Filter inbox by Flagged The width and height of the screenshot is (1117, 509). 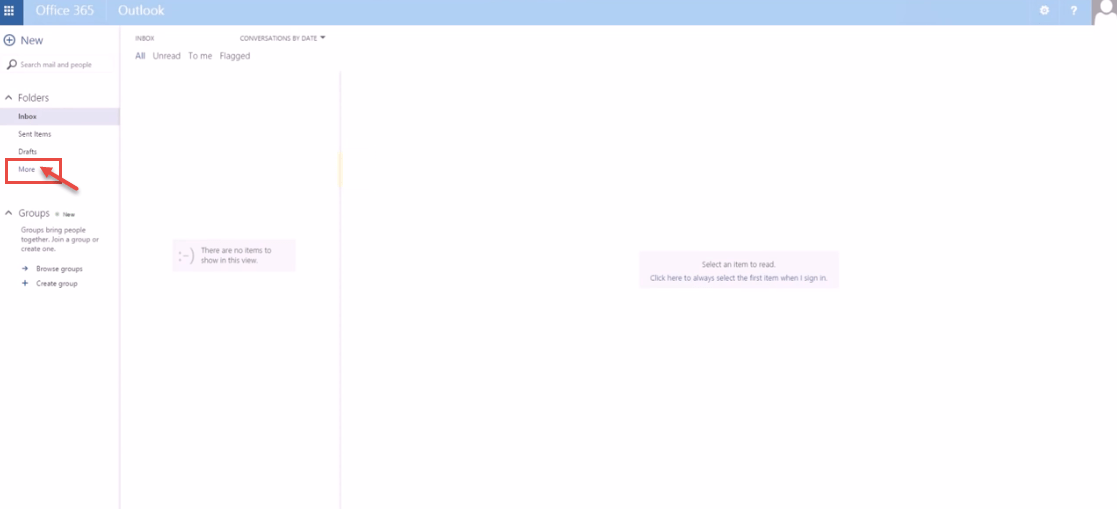tap(235, 56)
